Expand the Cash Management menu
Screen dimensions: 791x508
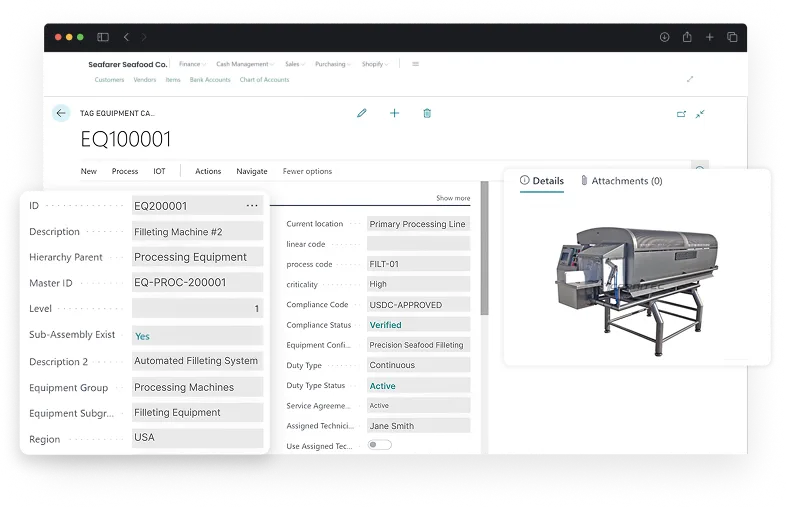point(245,64)
